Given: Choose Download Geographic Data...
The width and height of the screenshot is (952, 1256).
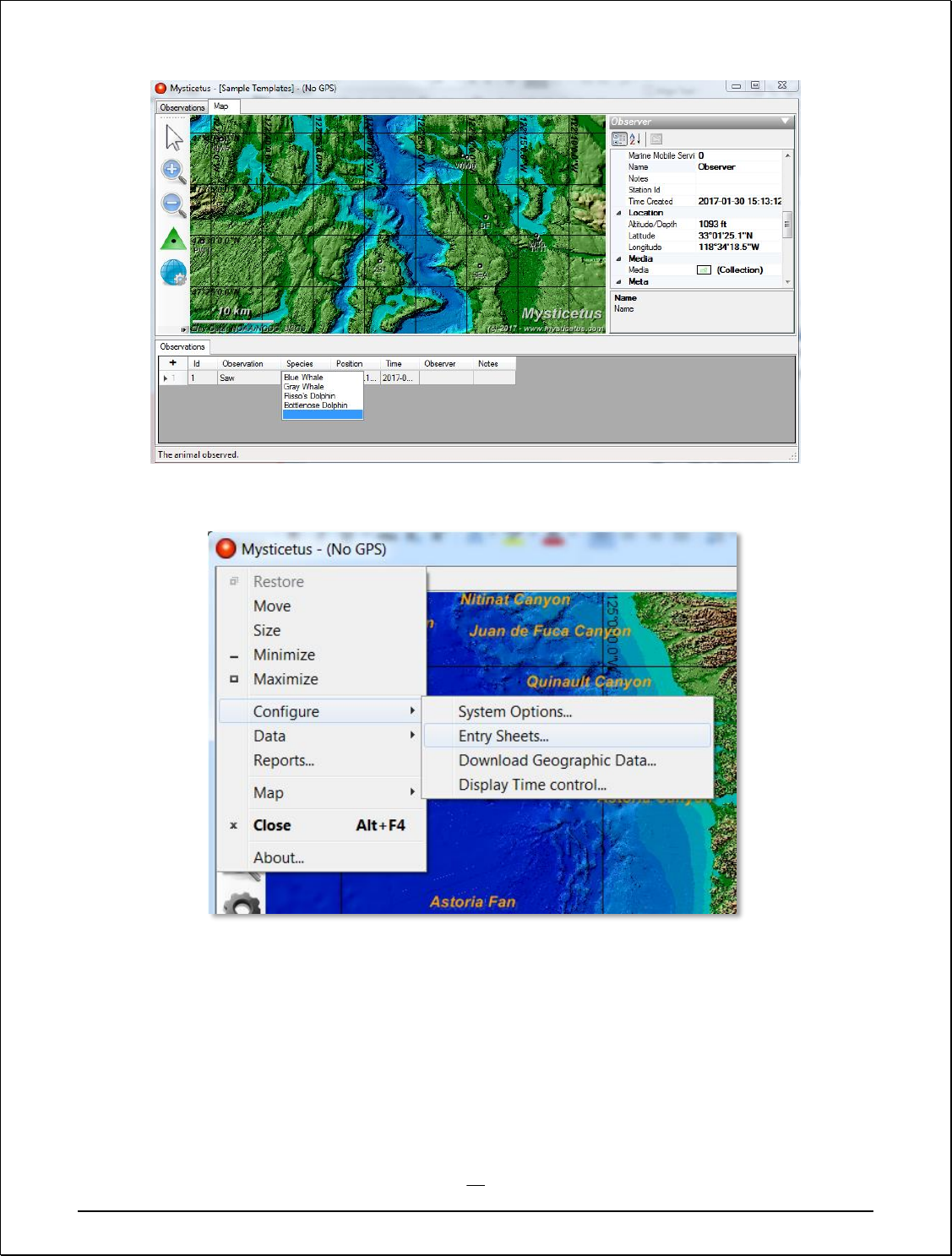Looking at the screenshot, I should point(568,760).
